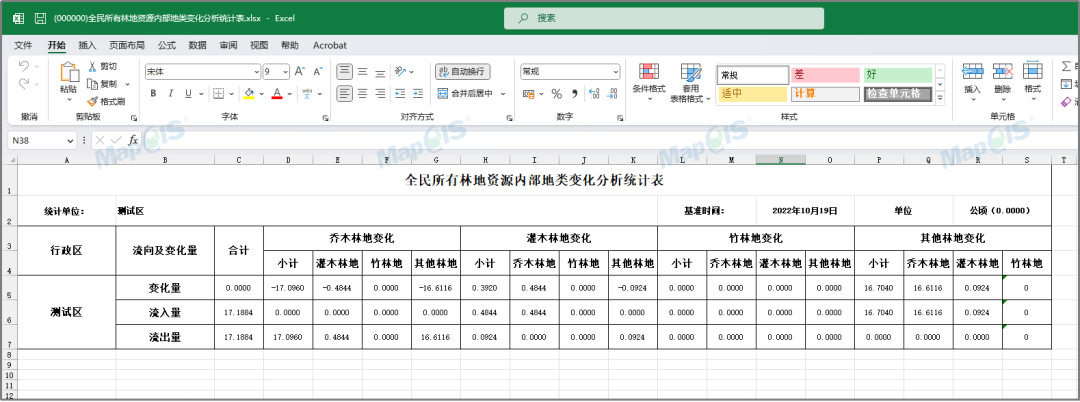The image size is (1080, 402).
Task: Switch to the 数据 tab
Action: click(198, 45)
